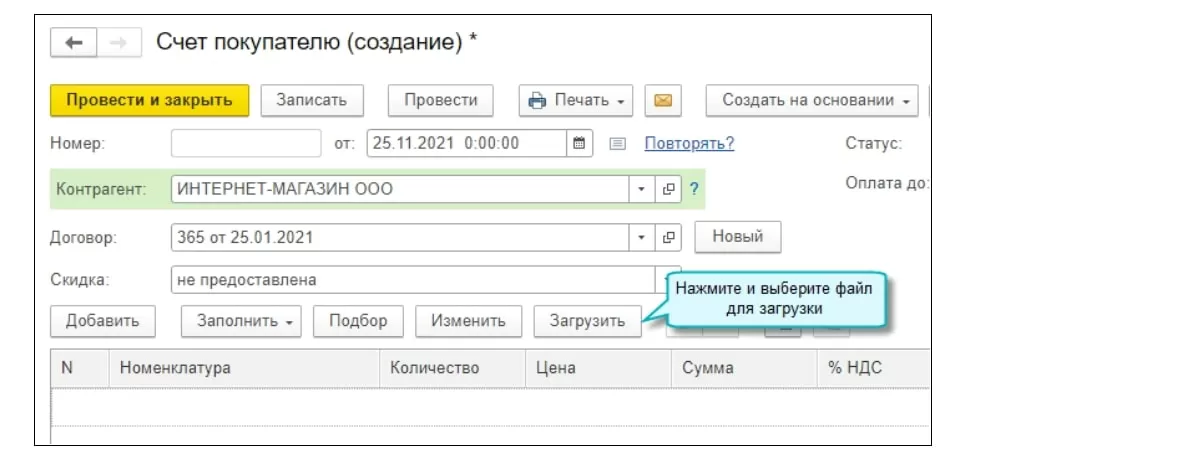
Task: Select the % НДС column header
Action: click(x=873, y=368)
